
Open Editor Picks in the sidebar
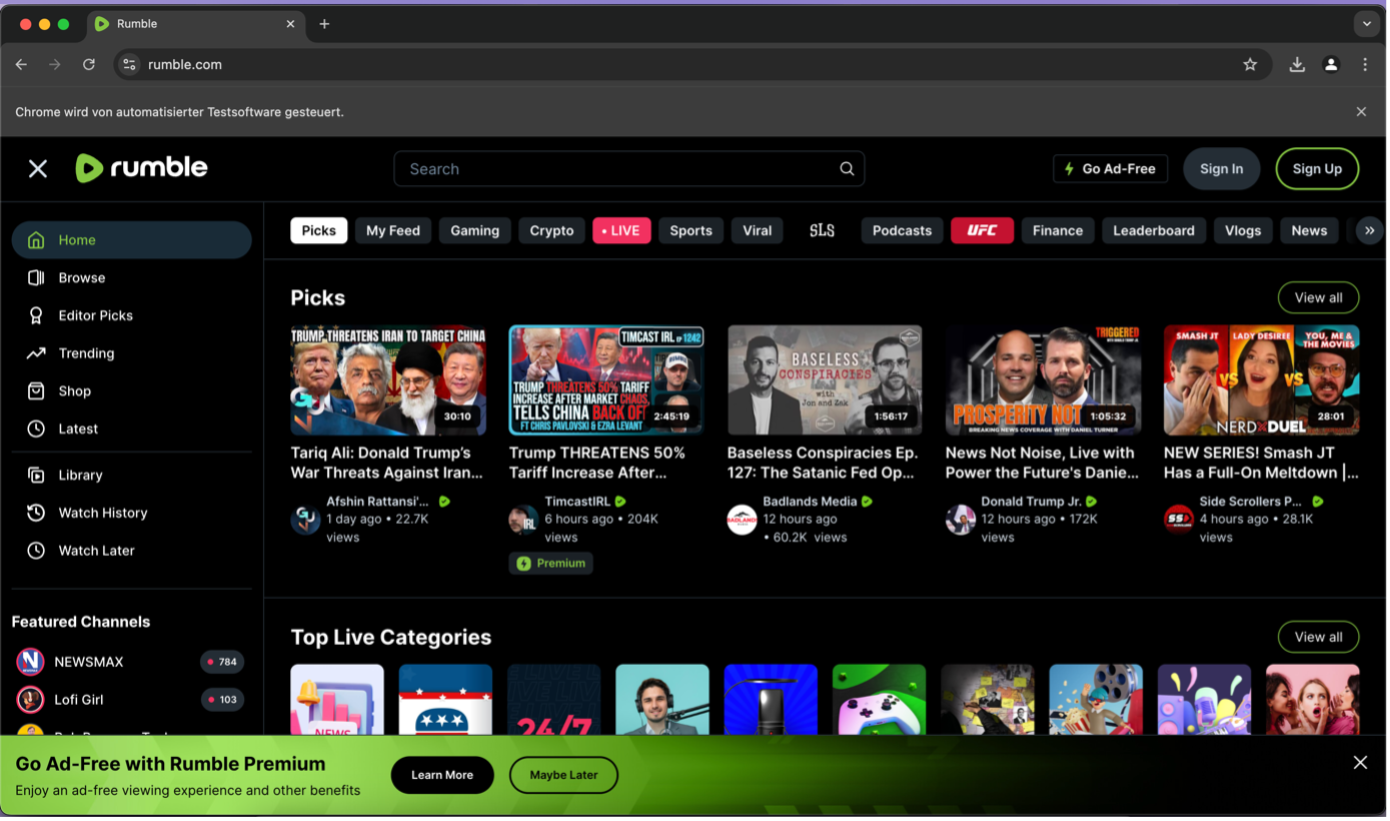132,316
